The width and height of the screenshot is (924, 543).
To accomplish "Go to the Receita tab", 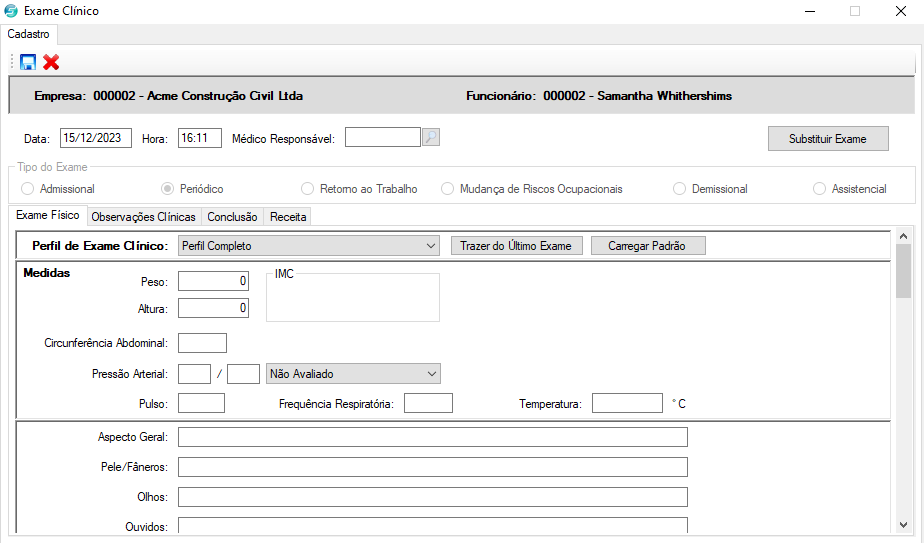I will (x=288, y=217).
